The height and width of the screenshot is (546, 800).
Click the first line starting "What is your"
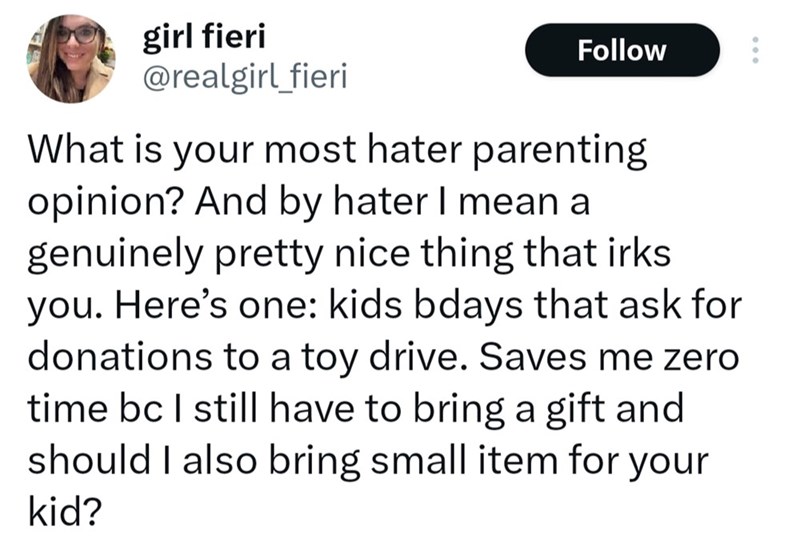point(340,153)
